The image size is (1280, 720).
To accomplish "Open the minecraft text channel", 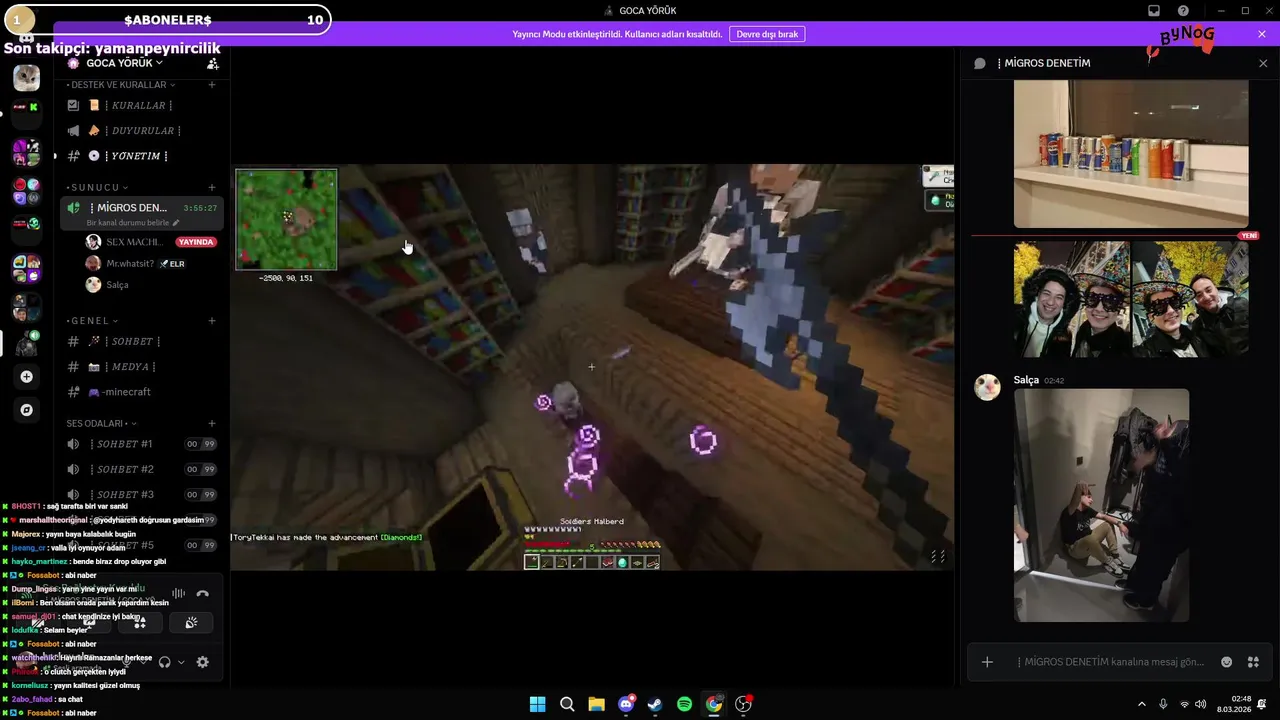I will click(140, 392).
